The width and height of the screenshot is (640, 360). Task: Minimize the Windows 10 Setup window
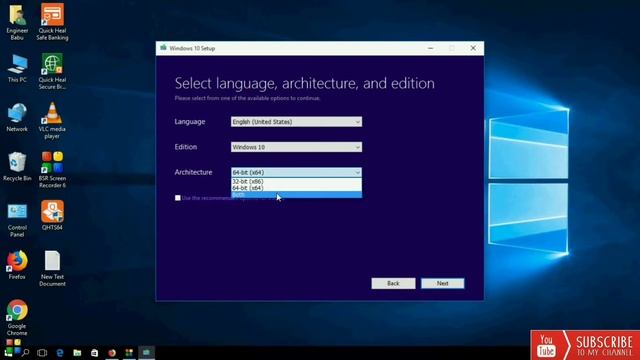point(430,48)
